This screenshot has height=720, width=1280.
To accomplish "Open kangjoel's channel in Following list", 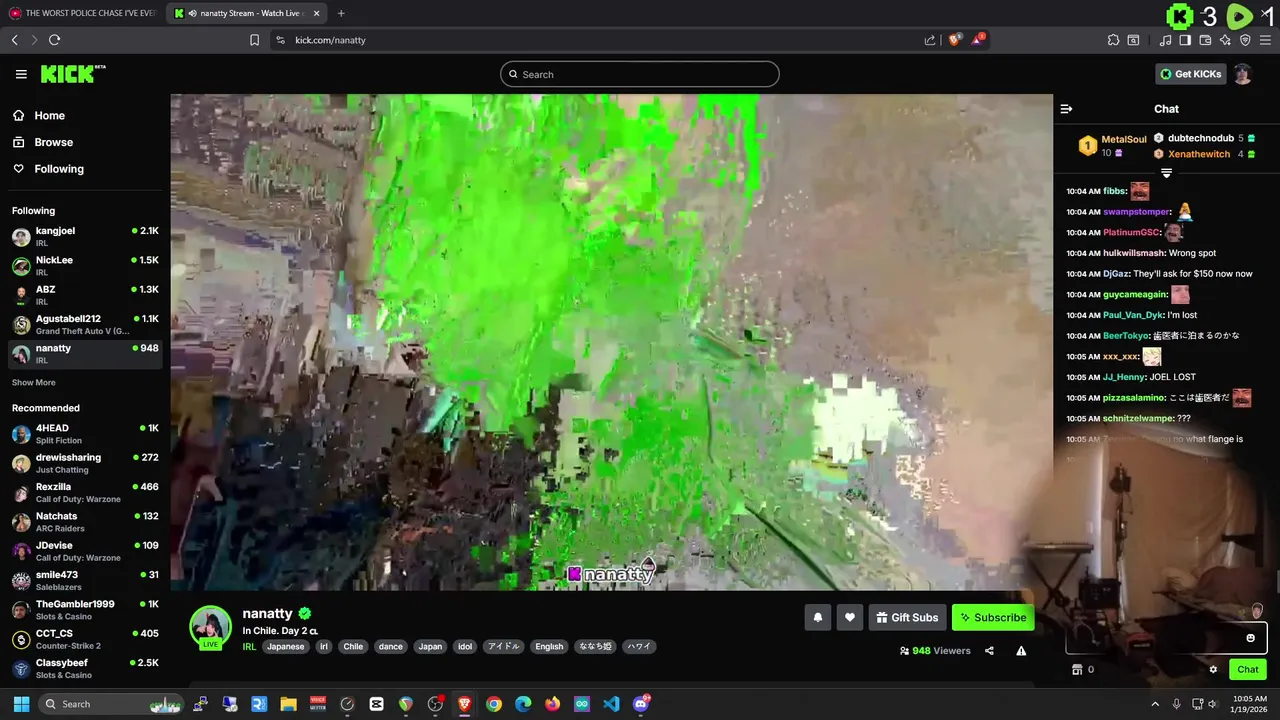I will click(85, 236).
